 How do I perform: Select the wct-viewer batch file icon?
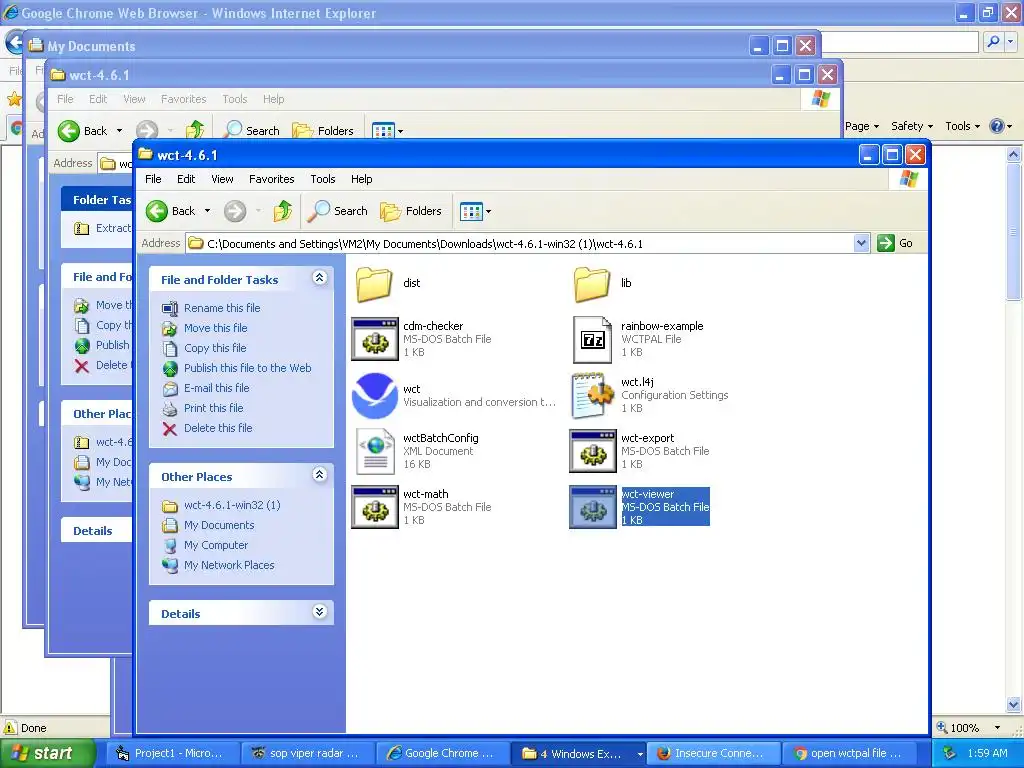click(x=592, y=507)
